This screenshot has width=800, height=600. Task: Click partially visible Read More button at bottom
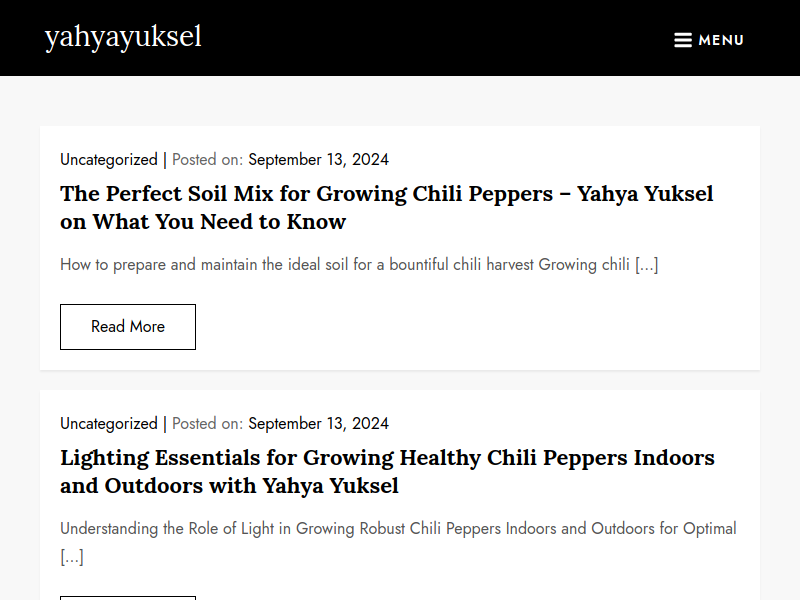point(128,597)
